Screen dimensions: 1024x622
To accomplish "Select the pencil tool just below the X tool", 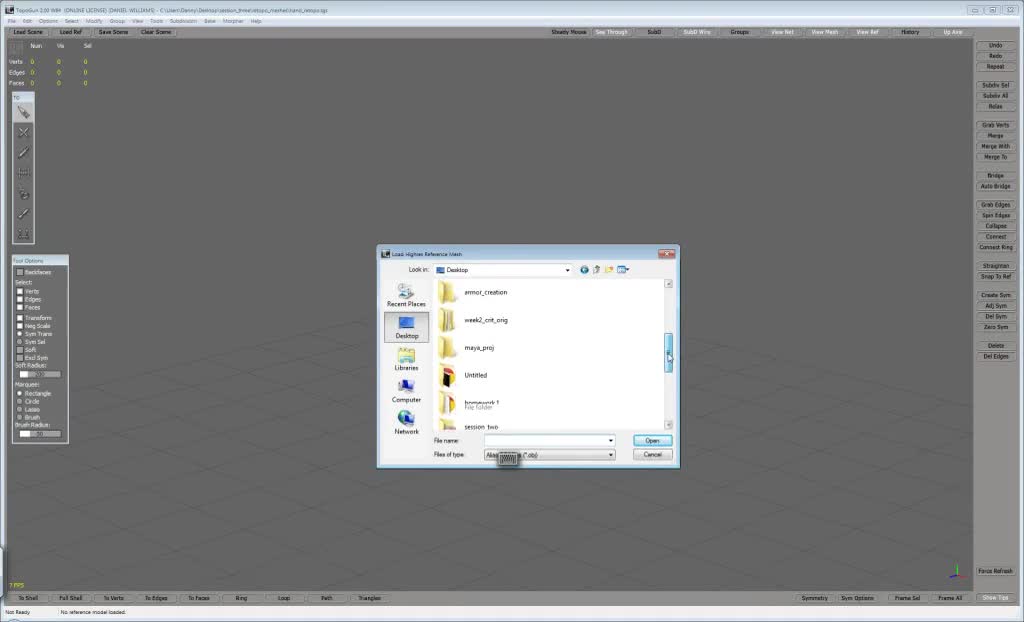I will click(24, 153).
